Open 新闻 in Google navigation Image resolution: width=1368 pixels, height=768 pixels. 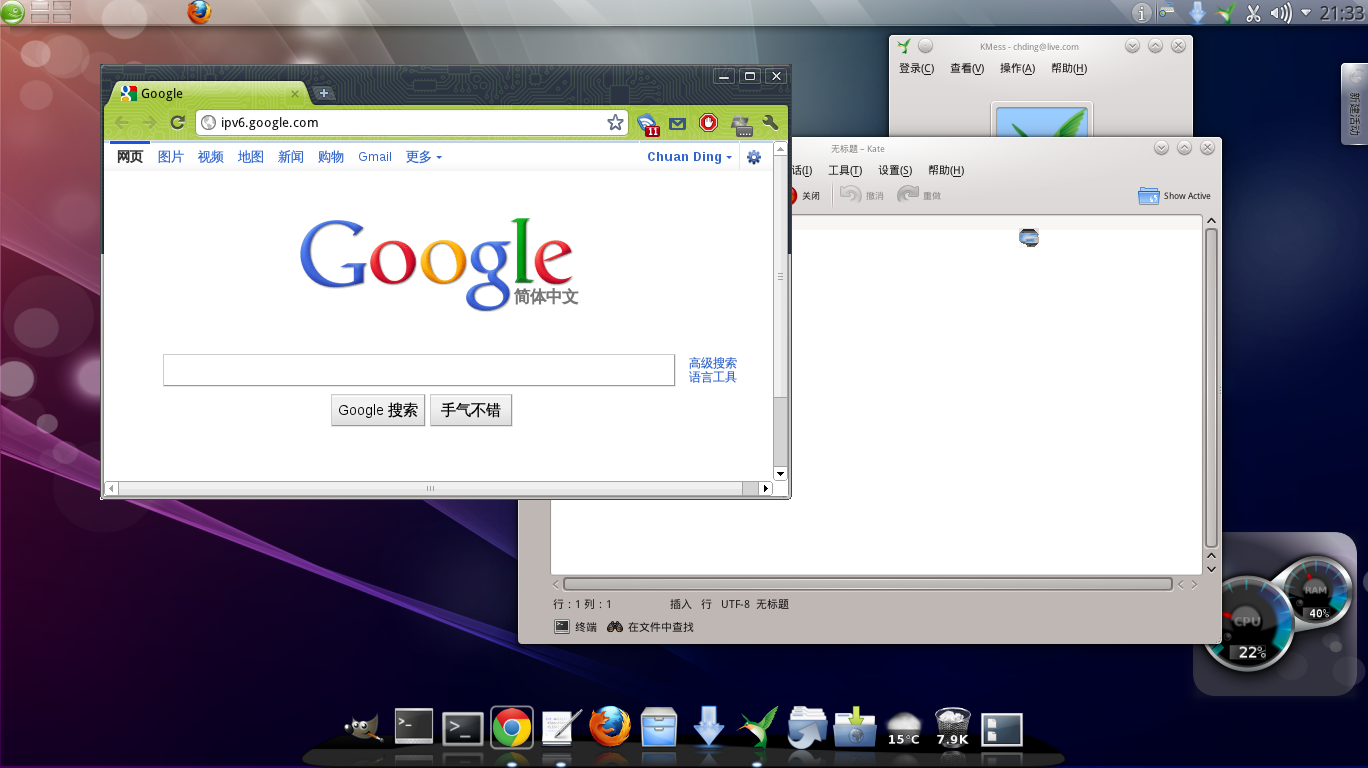(x=291, y=157)
